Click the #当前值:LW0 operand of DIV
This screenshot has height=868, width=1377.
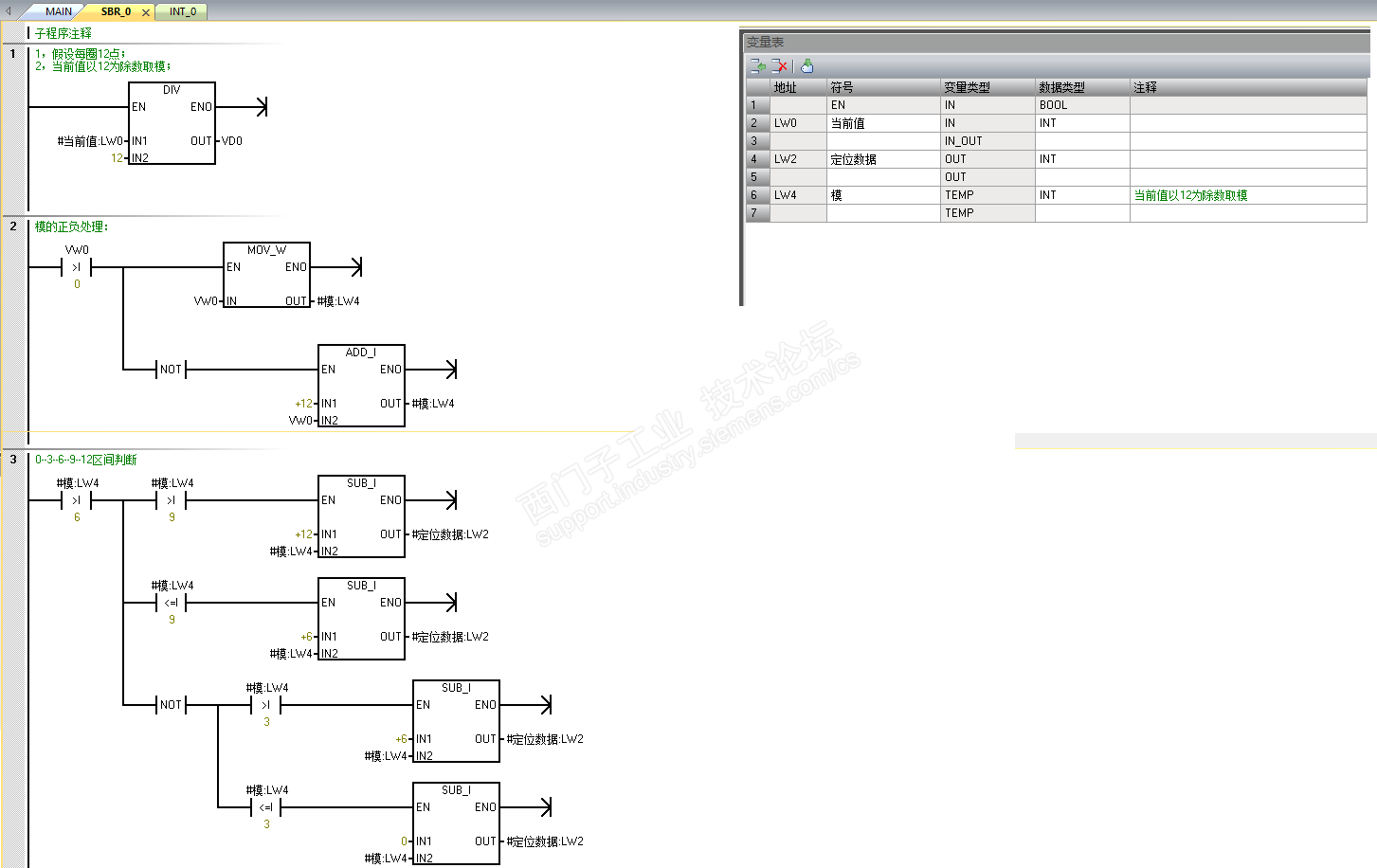90,141
